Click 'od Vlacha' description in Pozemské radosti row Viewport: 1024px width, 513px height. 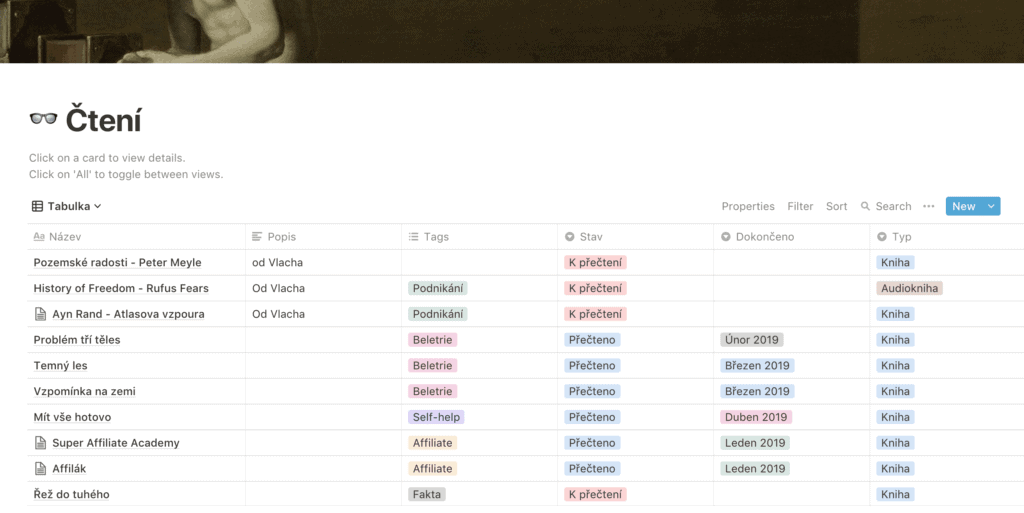[278, 262]
